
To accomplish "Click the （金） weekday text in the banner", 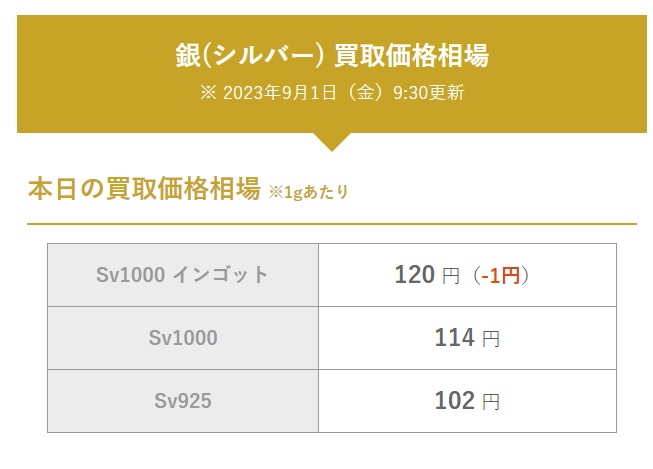I will click(365, 92).
